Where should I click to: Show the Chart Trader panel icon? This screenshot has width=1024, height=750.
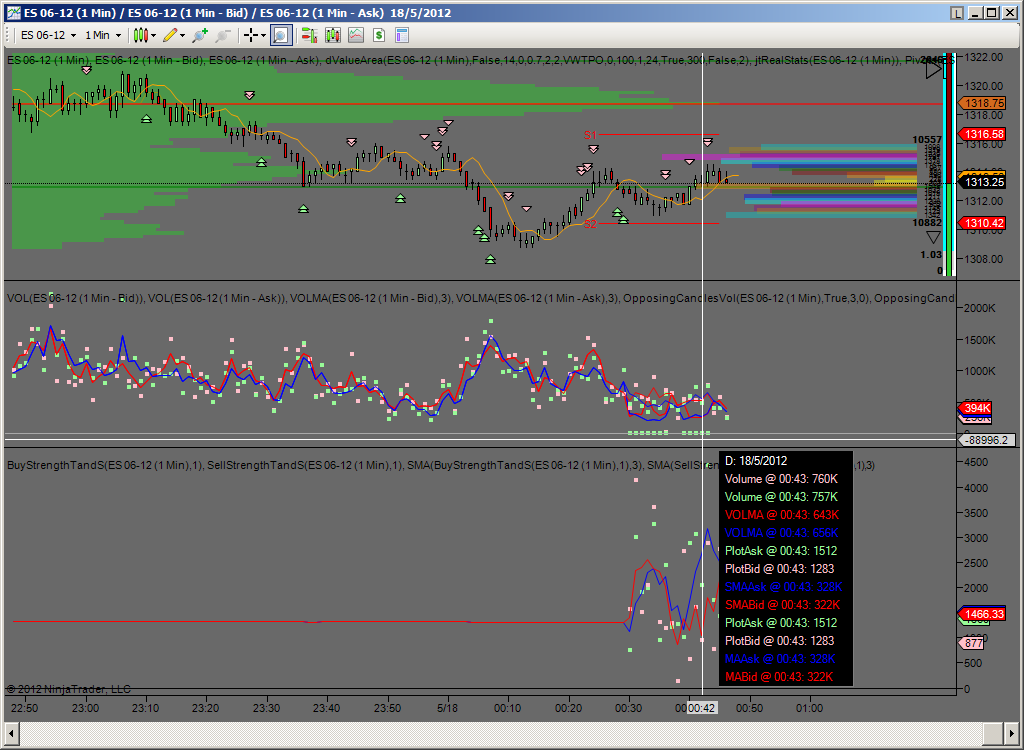click(x=309, y=35)
